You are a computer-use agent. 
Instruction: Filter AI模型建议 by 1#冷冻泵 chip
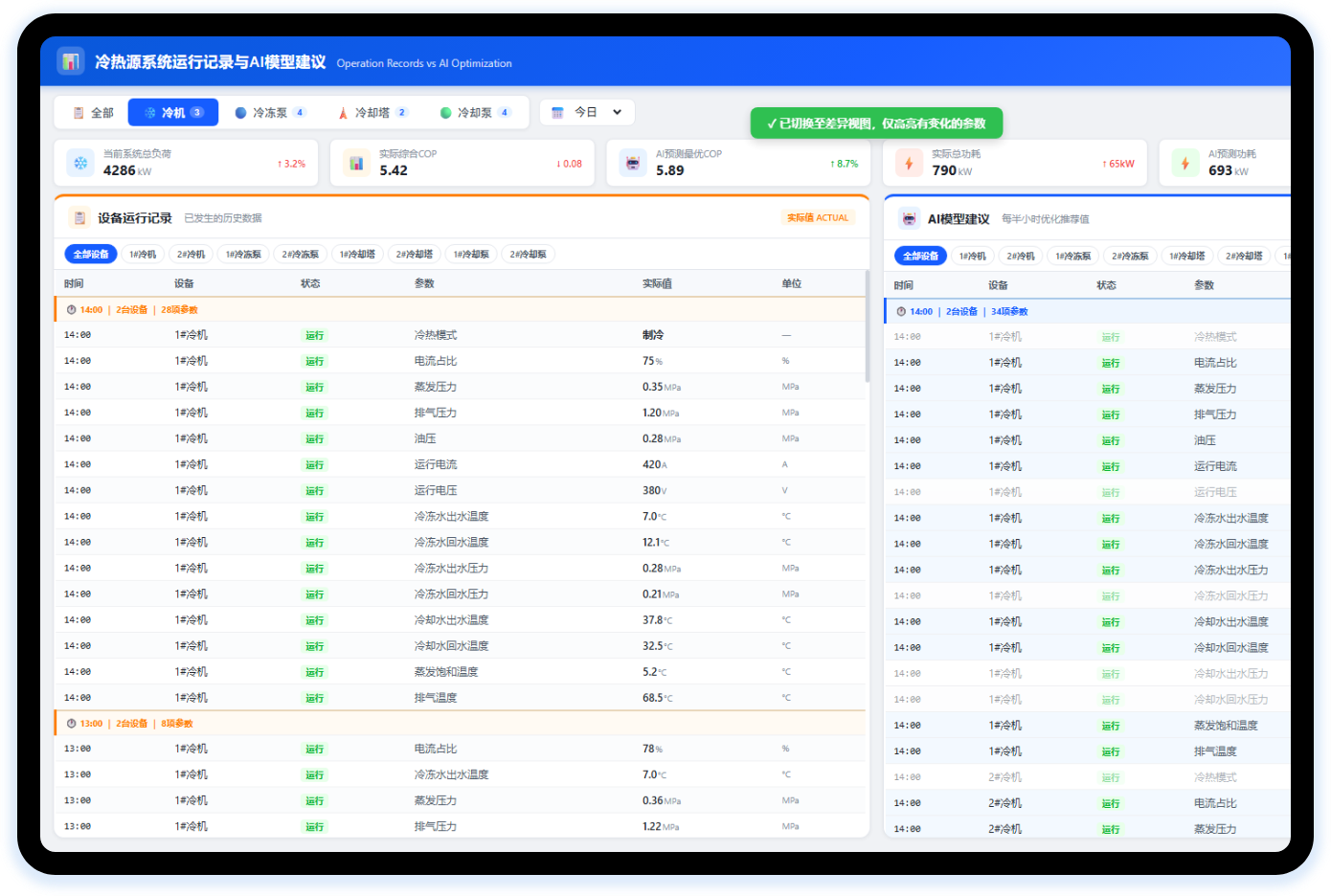(1073, 257)
